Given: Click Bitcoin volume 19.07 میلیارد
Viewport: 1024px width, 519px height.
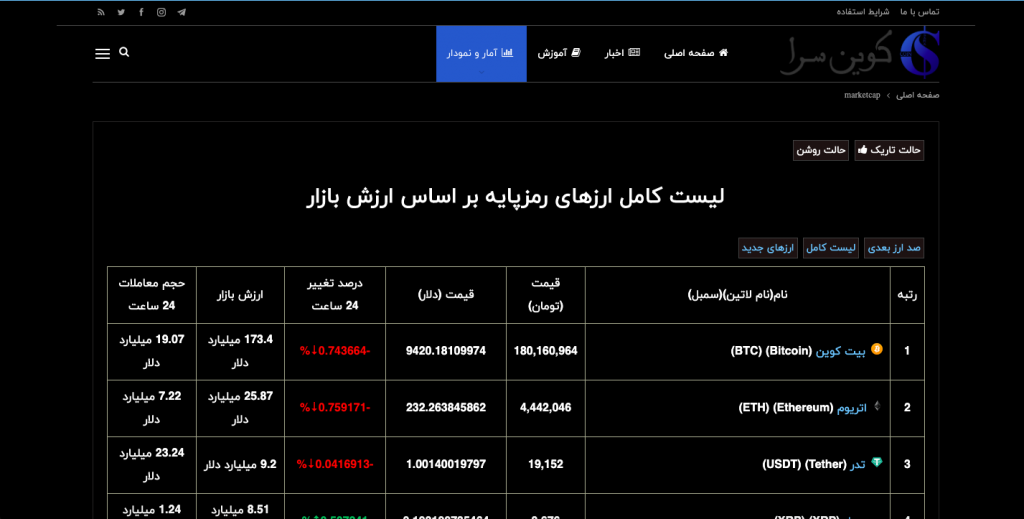Looking at the screenshot, I should 152,351.
